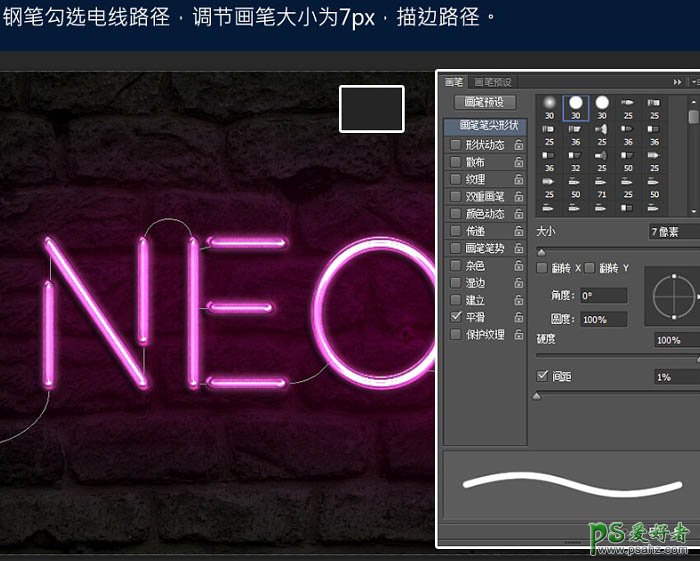The image size is (700, 561).
Task: Click lock icon next to 平滑
Action: [519, 317]
